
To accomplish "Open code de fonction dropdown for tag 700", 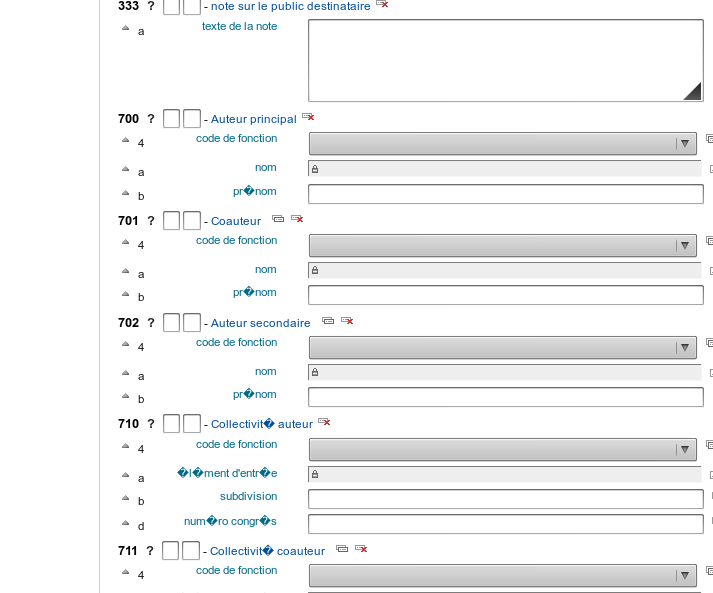I will (x=502, y=143).
